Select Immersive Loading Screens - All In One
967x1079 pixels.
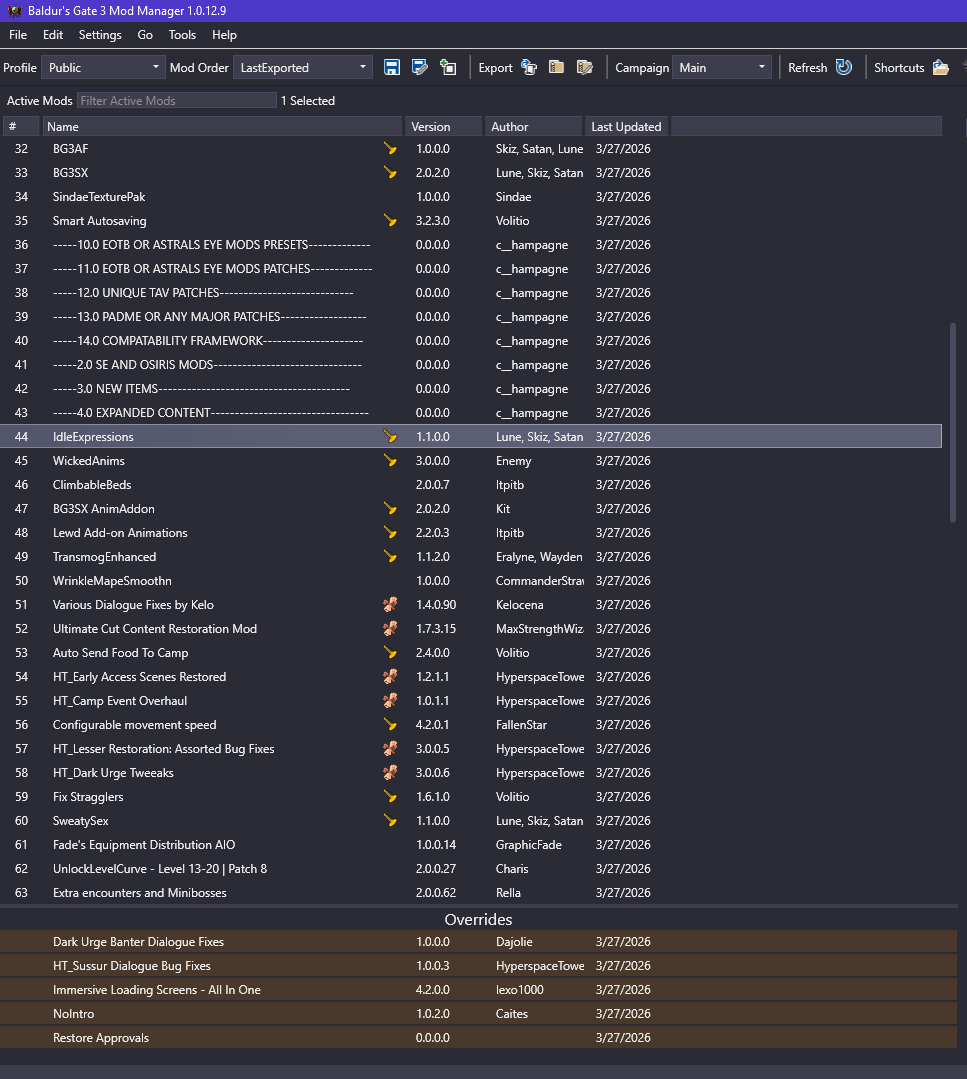478,990
